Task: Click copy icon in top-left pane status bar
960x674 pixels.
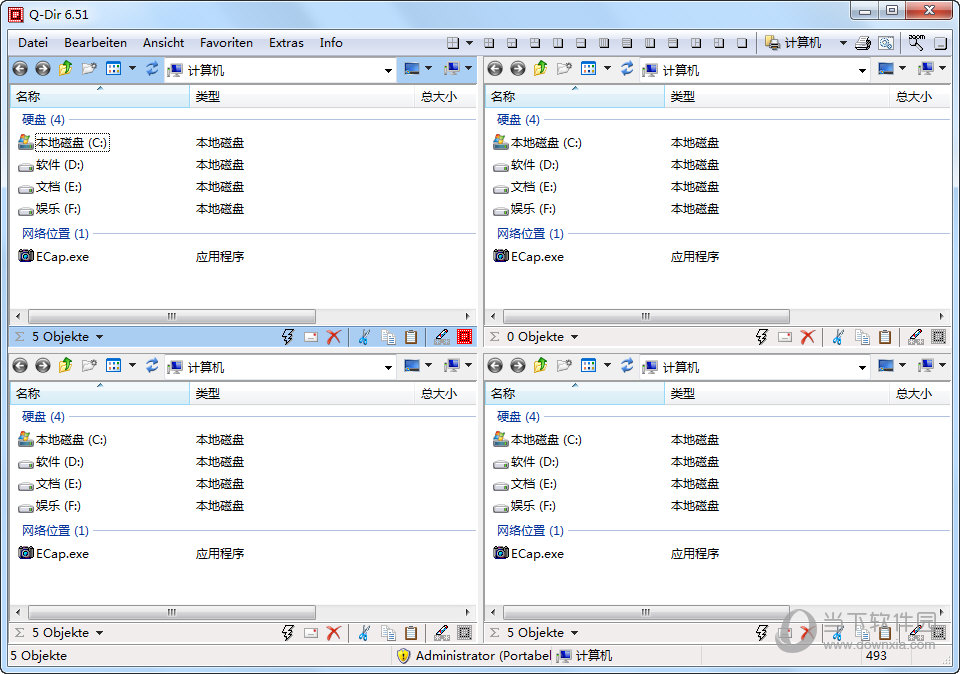Action: [x=388, y=337]
